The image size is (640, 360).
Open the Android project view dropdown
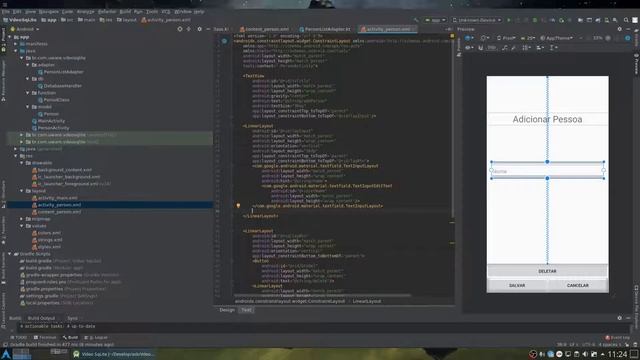click(x=25, y=29)
